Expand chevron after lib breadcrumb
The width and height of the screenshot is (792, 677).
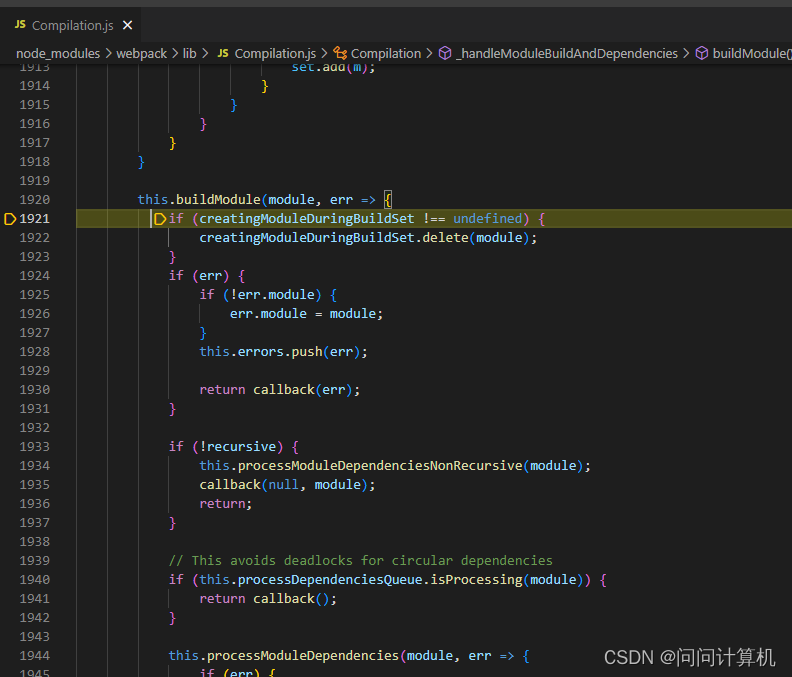[x=205, y=53]
